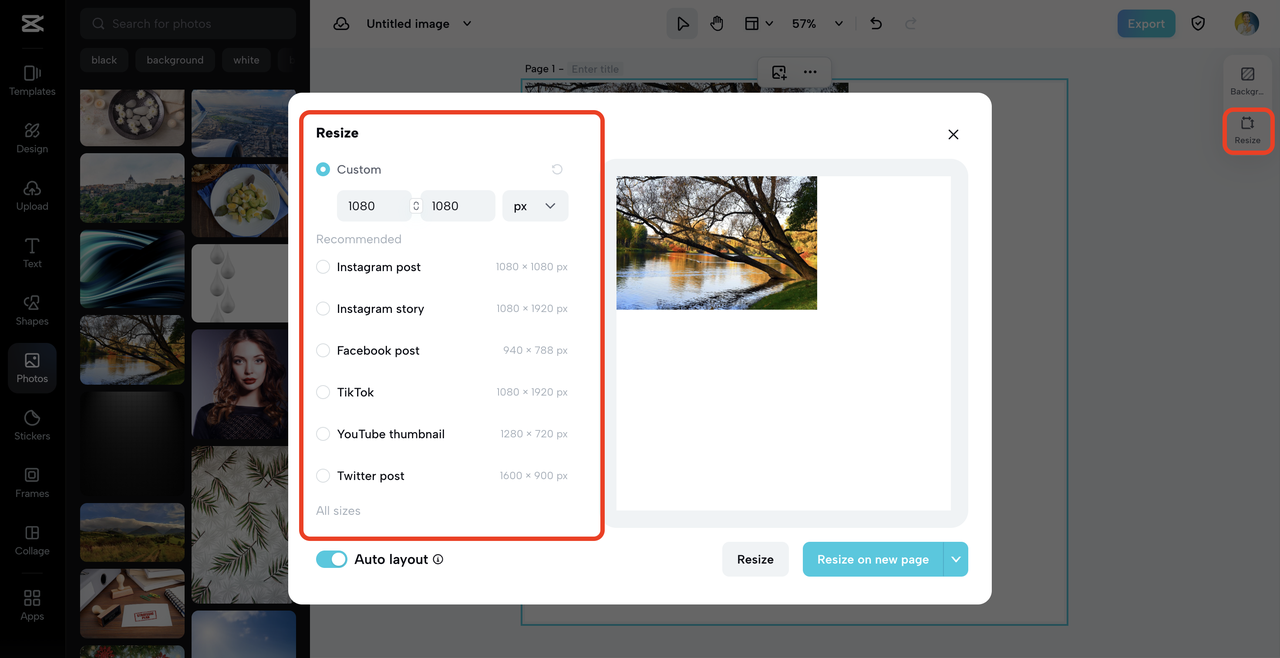Open the 57% zoom level dropdown
This screenshot has height=658, width=1280.
pyautogui.click(x=817, y=24)
